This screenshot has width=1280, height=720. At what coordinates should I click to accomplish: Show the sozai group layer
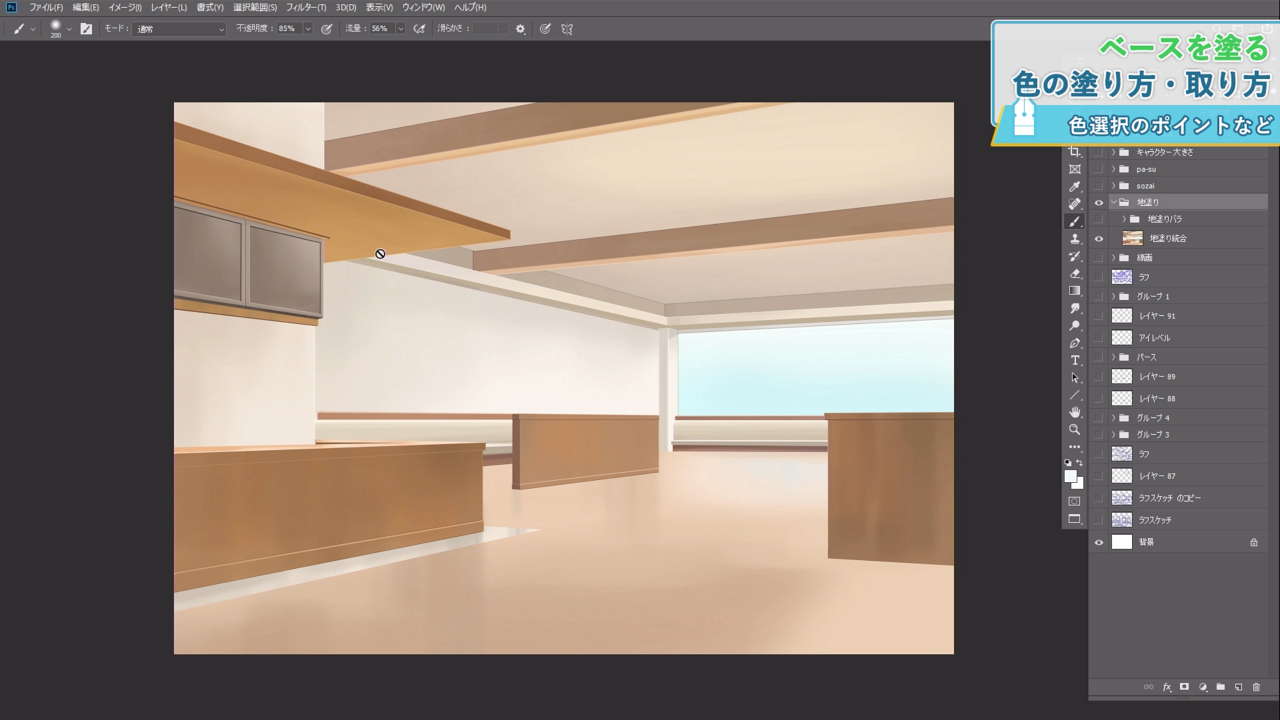pyautogui.click(x=1099, y=186)
